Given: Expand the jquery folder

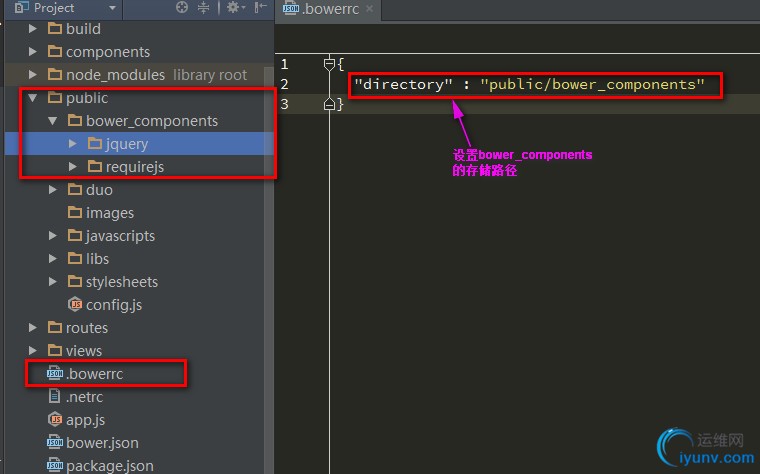Looking at the screenshot, I should [73, 143].
